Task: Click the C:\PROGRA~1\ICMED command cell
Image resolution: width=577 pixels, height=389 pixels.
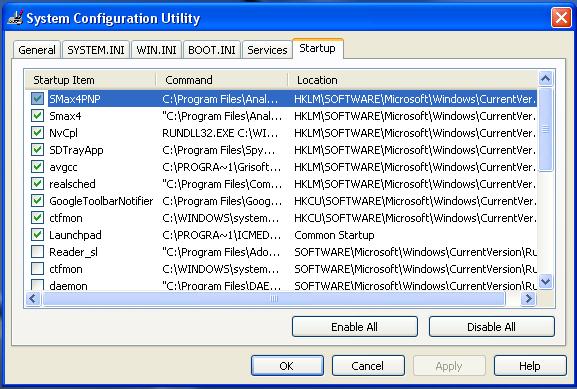Action: click(x=221, y=235)
